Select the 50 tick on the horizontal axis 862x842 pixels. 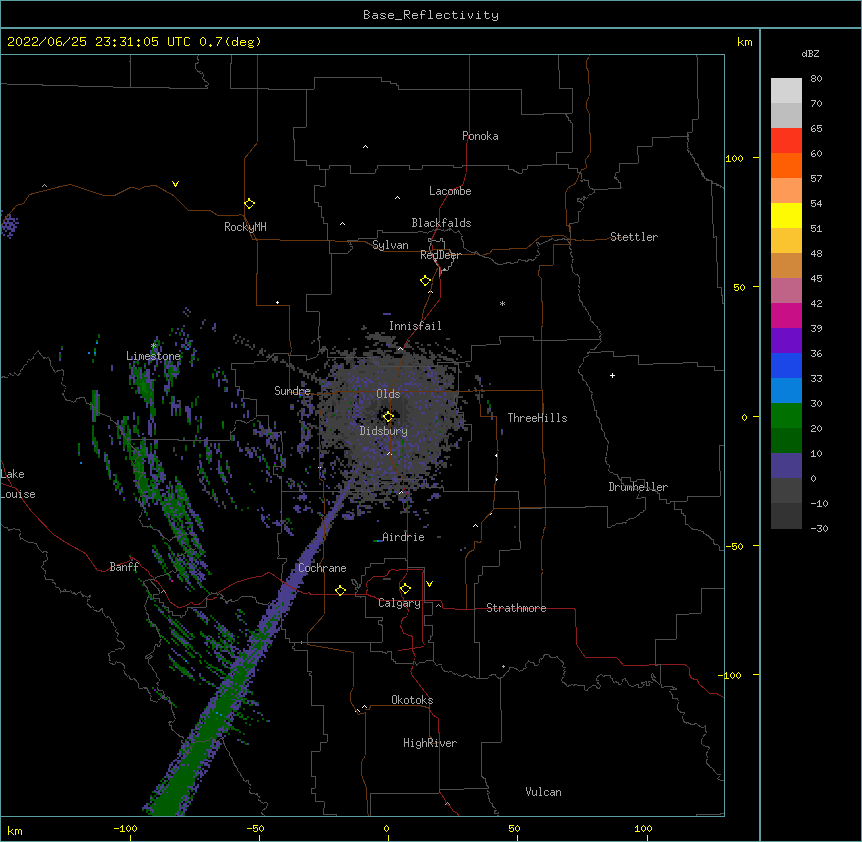click(x=514, y=829)
